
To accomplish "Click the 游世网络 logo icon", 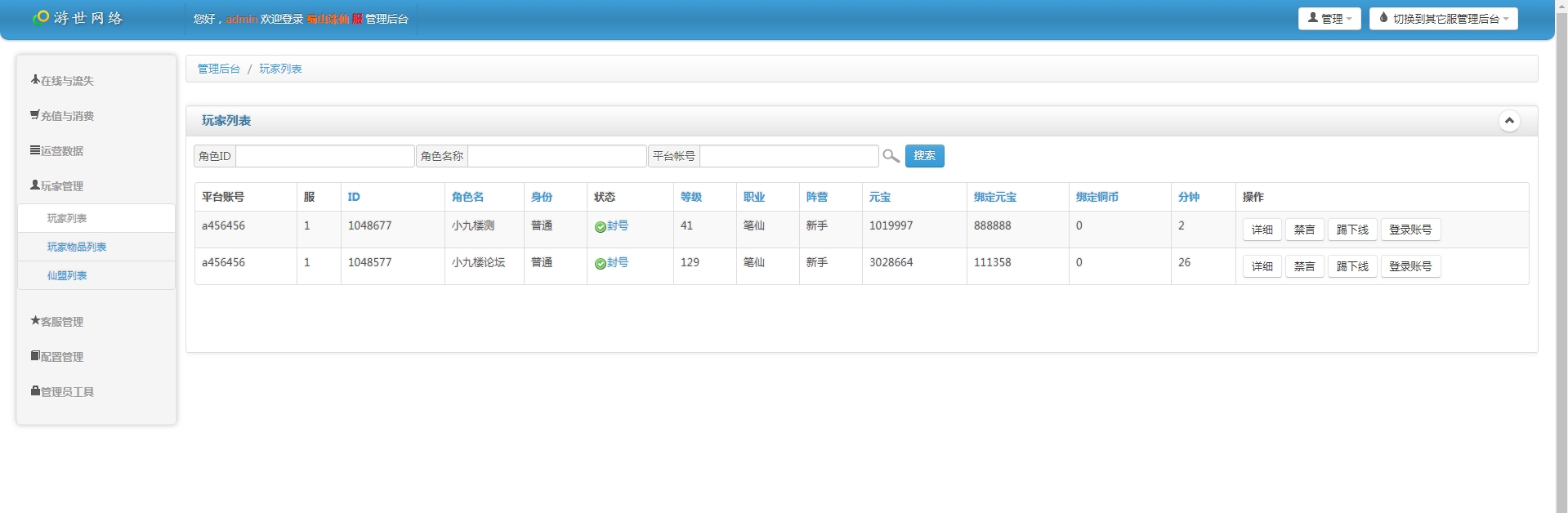I will click(40, 17).
